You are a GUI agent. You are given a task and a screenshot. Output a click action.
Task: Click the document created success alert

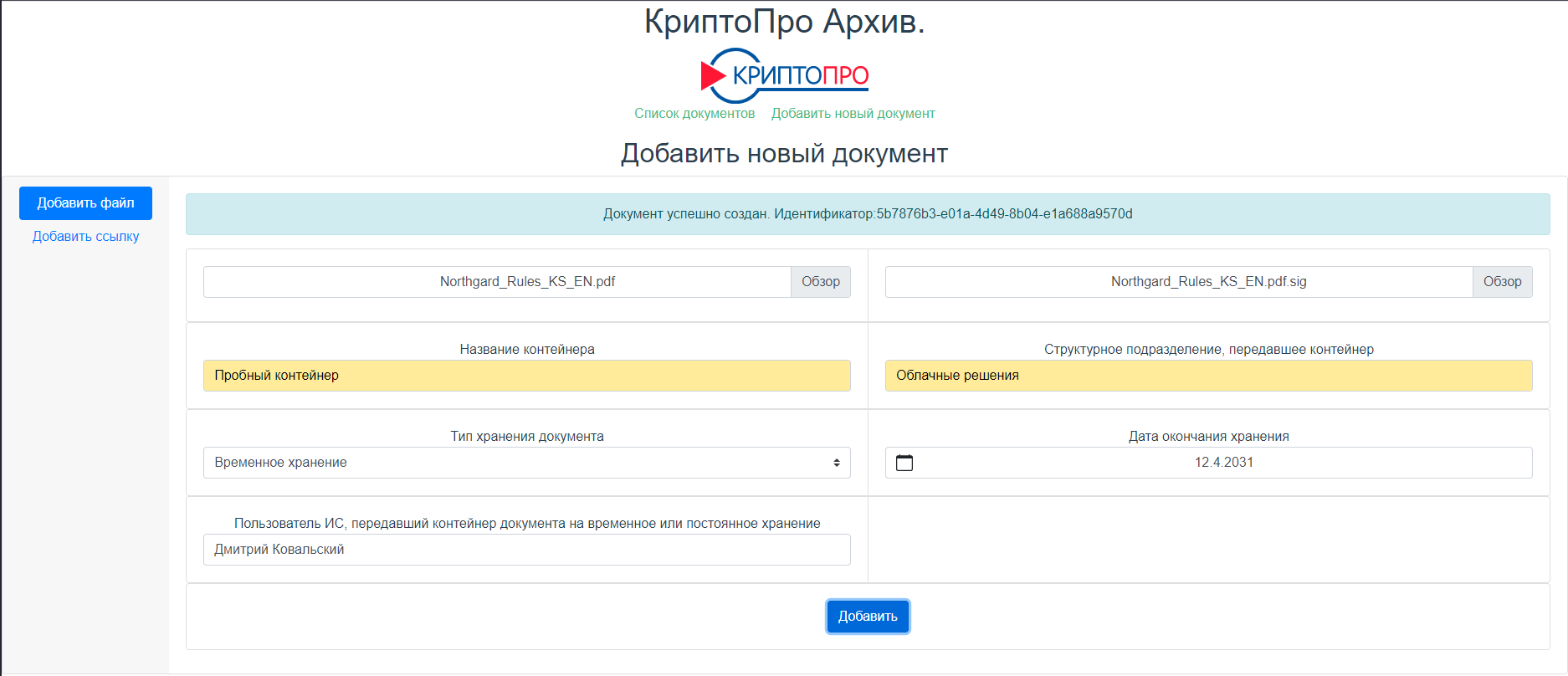[x=868, y=214]
